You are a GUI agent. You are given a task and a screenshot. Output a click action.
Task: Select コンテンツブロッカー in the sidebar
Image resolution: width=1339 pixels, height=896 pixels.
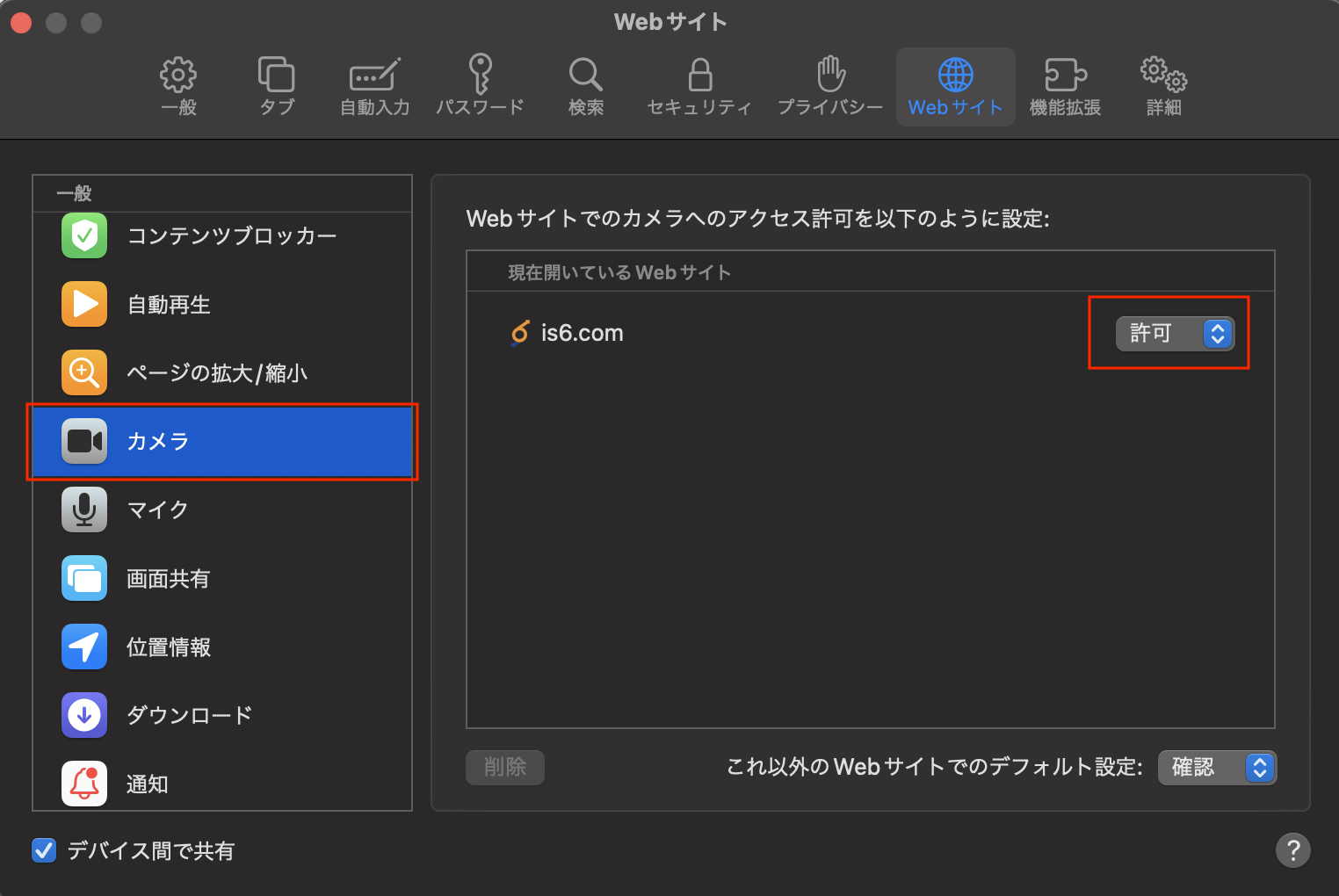click(222, 235)
